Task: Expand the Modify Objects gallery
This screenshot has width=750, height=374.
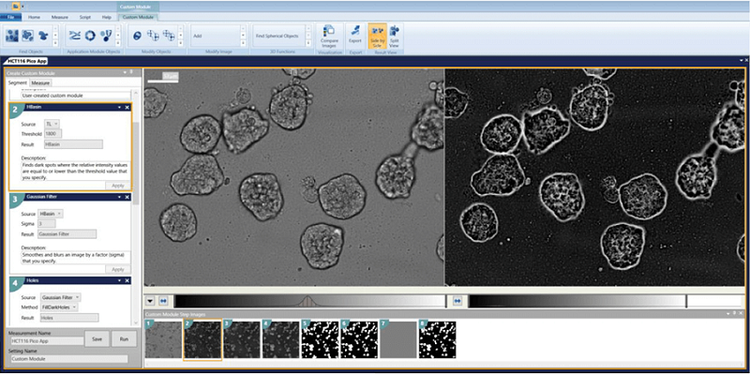Action: (181, 43)
